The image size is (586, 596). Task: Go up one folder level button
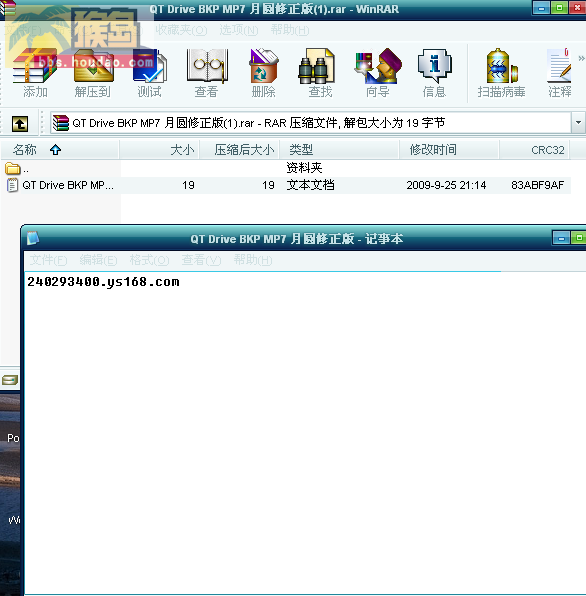pos(20,124)
